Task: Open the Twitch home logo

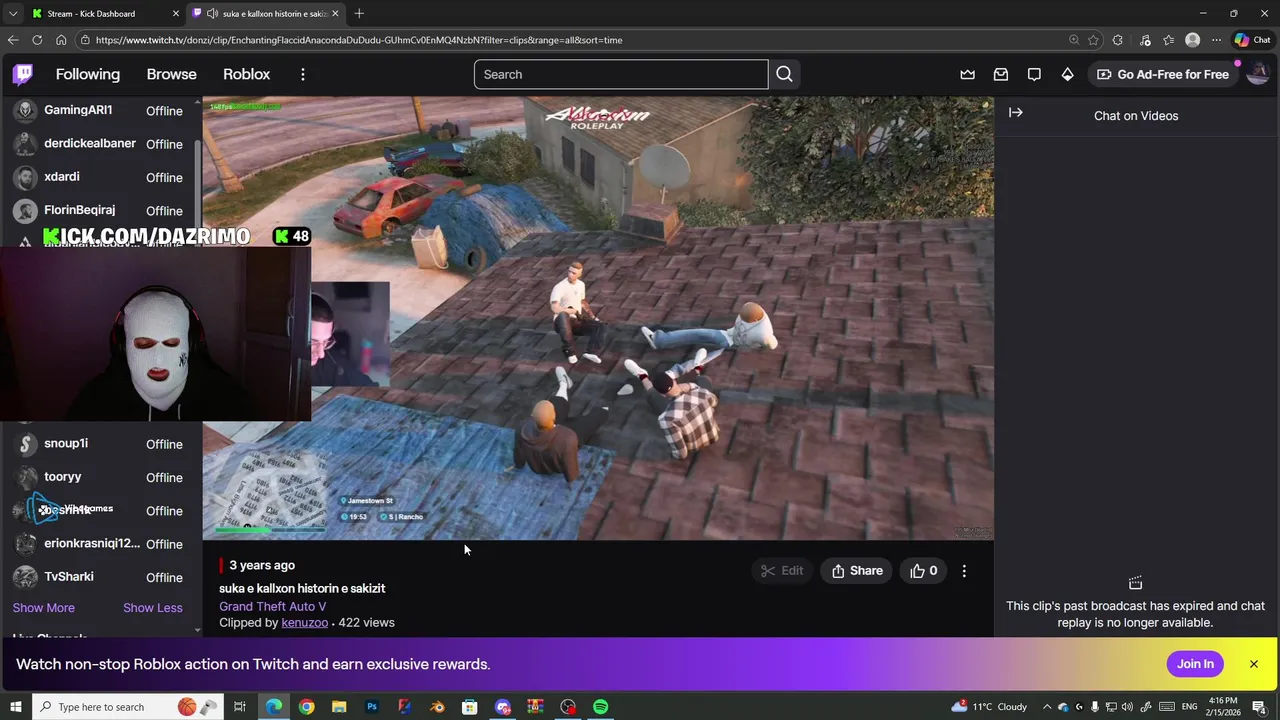Action: coord(23,74)
